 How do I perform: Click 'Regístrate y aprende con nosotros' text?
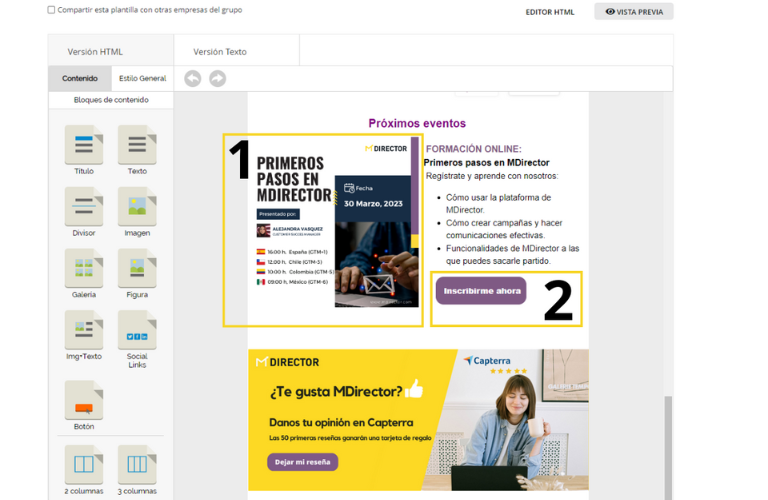[492, 176]
